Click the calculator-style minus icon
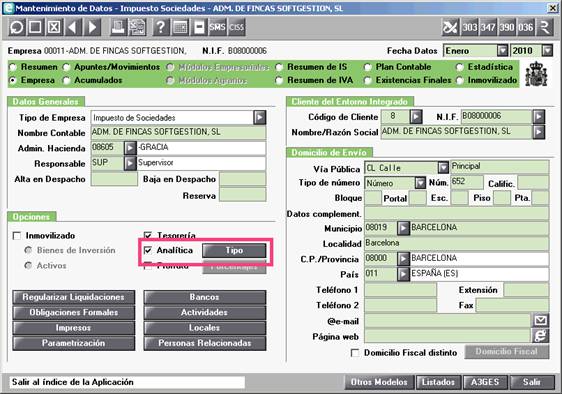The width and height of the screenshot is (562, 394). pyautogui.click(x=199, y=27)
